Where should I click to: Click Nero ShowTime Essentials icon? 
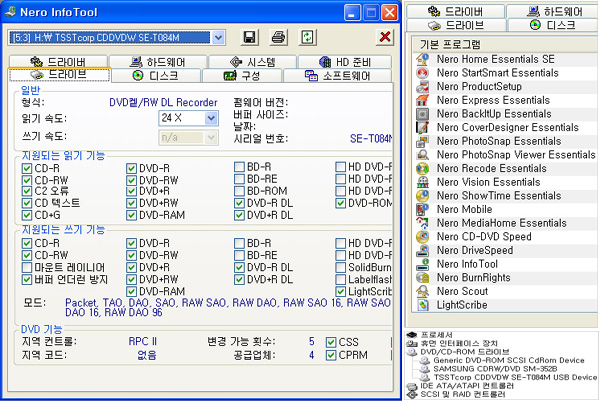pyautogui.click(x=422, y=196)
